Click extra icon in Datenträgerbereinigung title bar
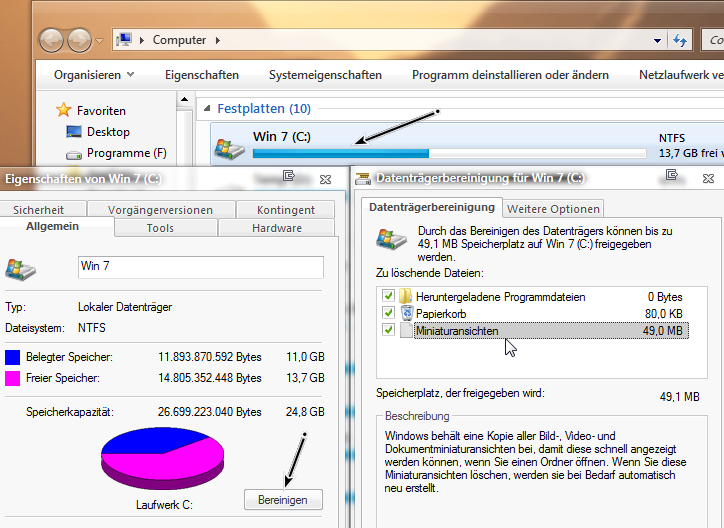The width and height of the screenshot is (724, 528). tap(672, 174)
